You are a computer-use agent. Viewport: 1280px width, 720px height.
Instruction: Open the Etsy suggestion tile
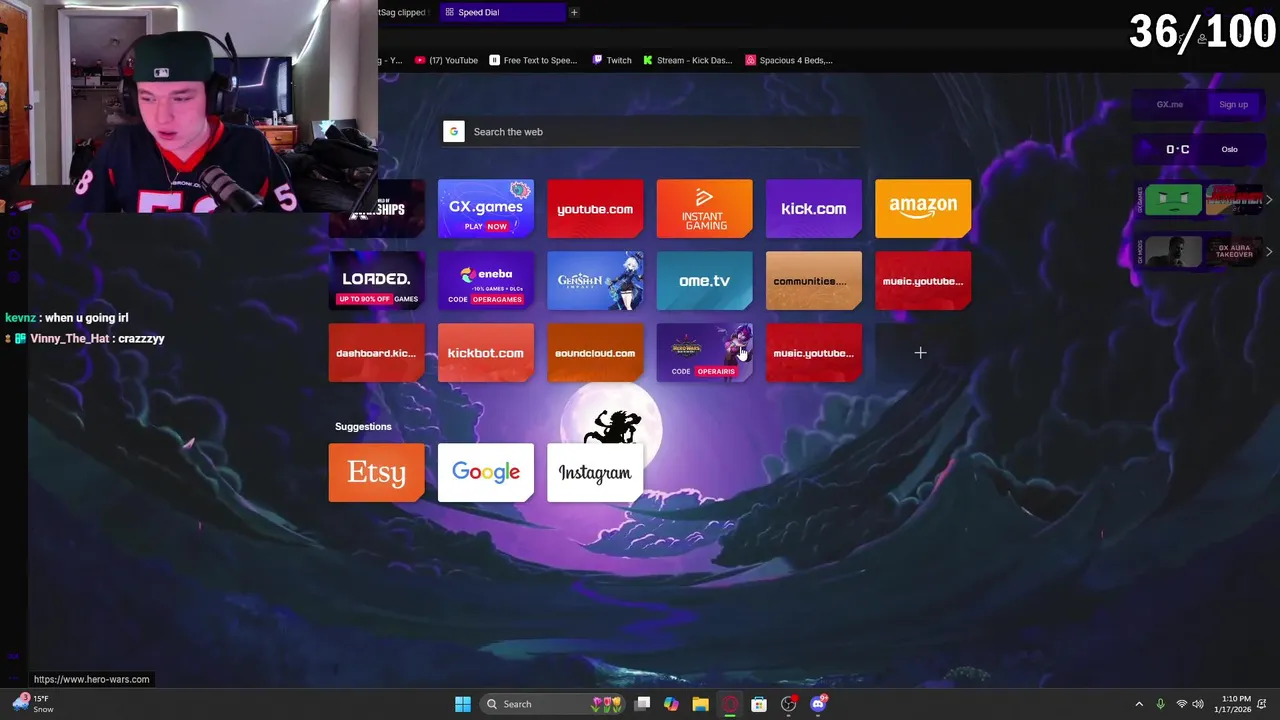tap(377, 472)
